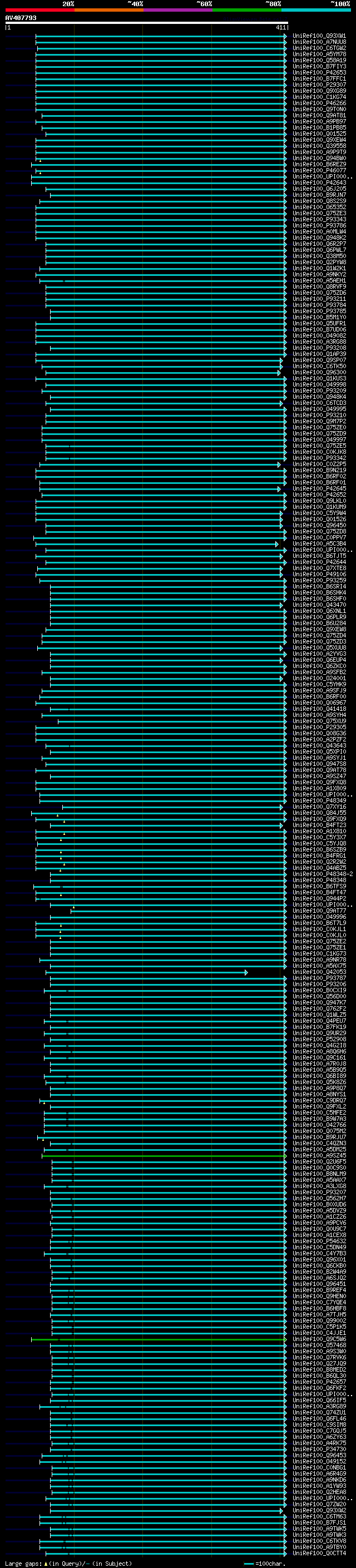Select hit label UniRef100_O49152

(319, 1461)
